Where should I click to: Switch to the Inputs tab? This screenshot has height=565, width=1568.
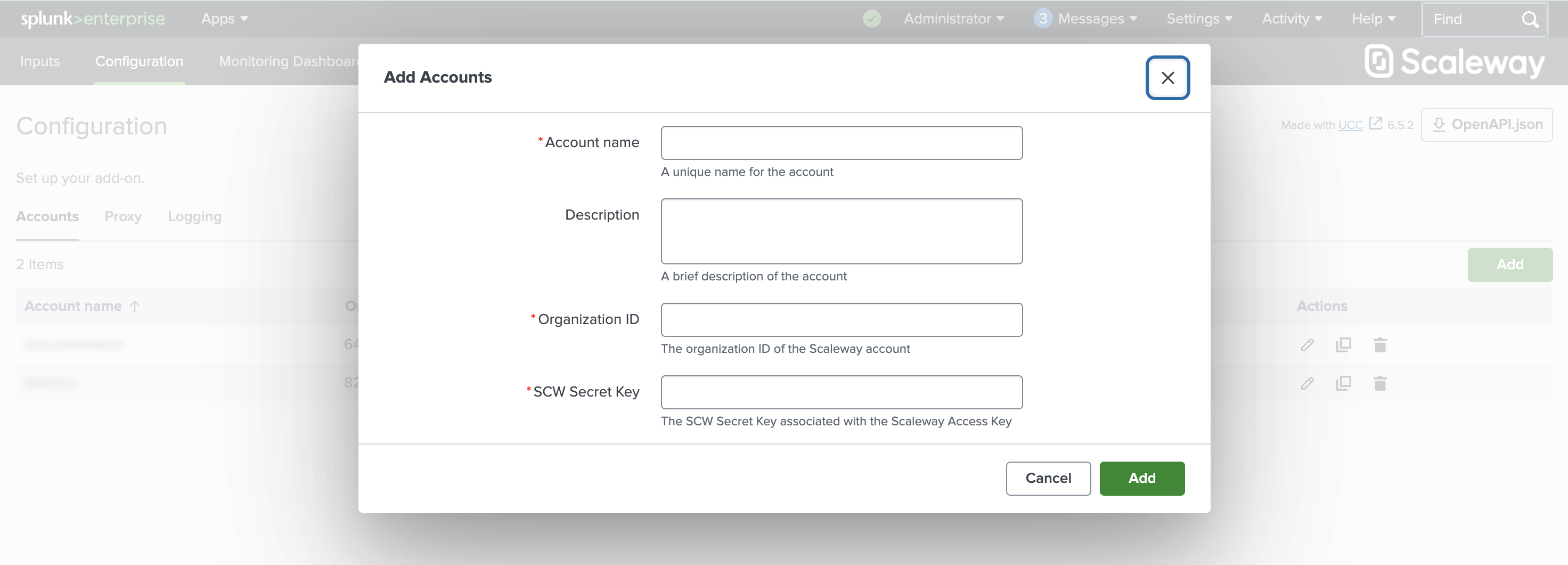[x=39, y=61]
